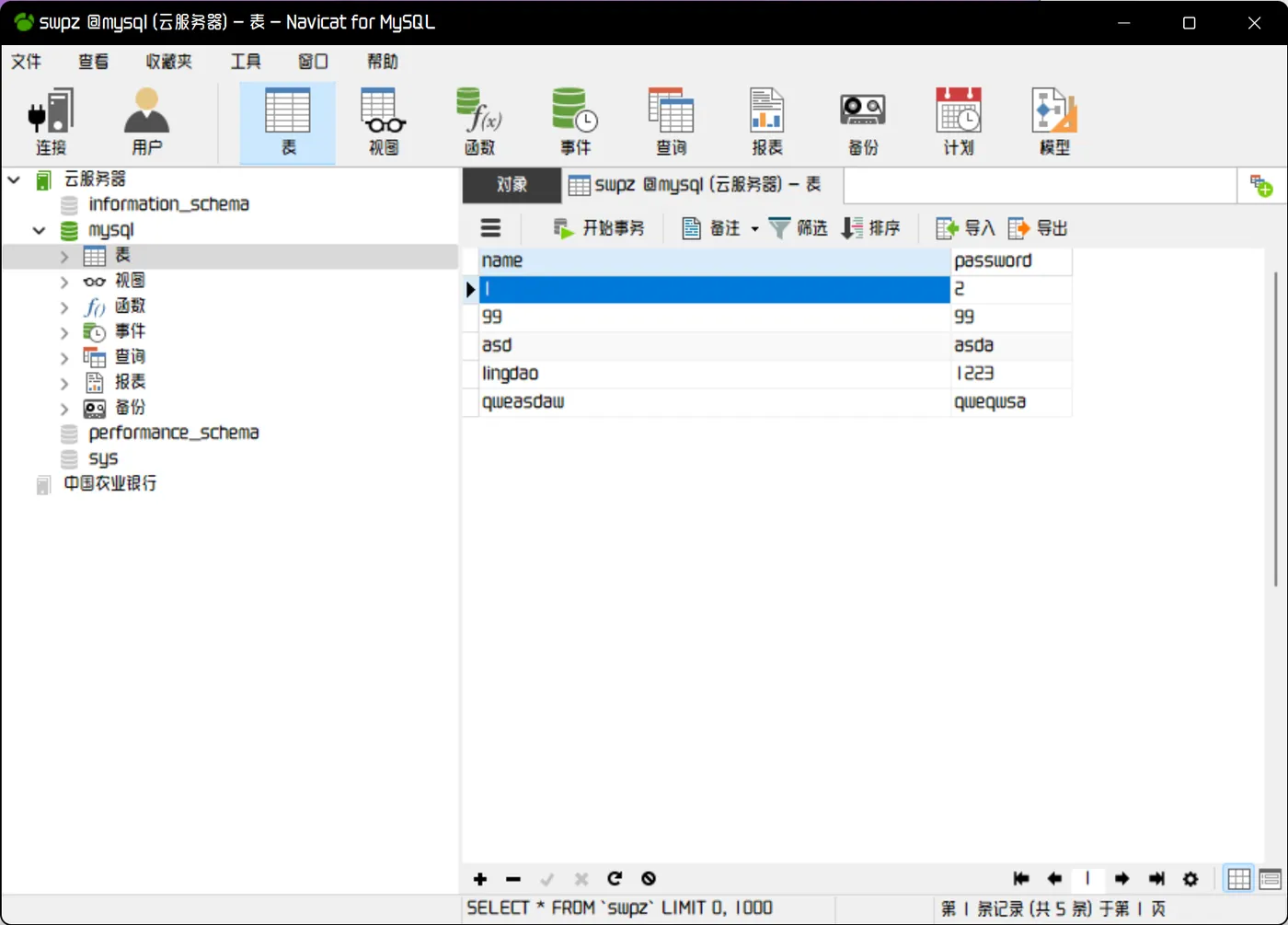Click the 排序 sort button
The height and width of the screenshot is (925, 1288).
pyautogui.click(x=871, y=228)
